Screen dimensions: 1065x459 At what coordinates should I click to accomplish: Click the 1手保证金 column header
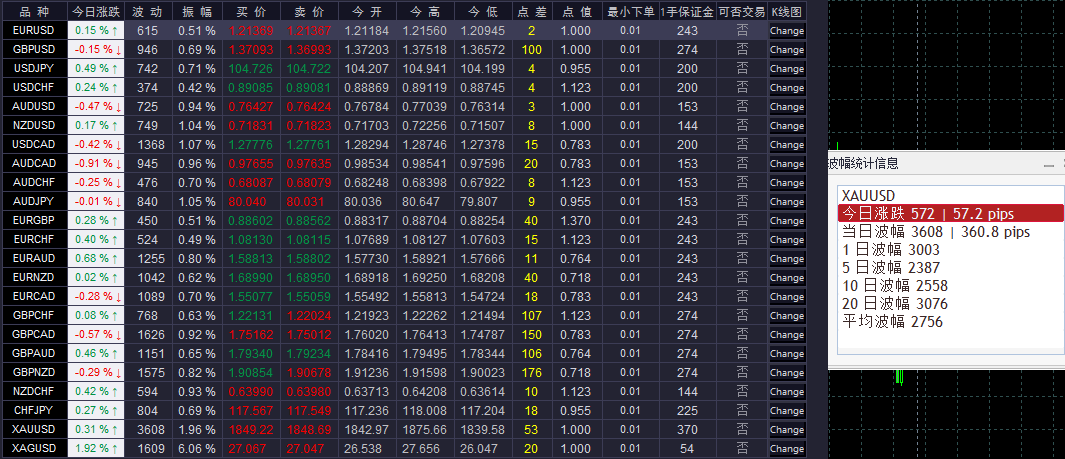coord(687,12)
